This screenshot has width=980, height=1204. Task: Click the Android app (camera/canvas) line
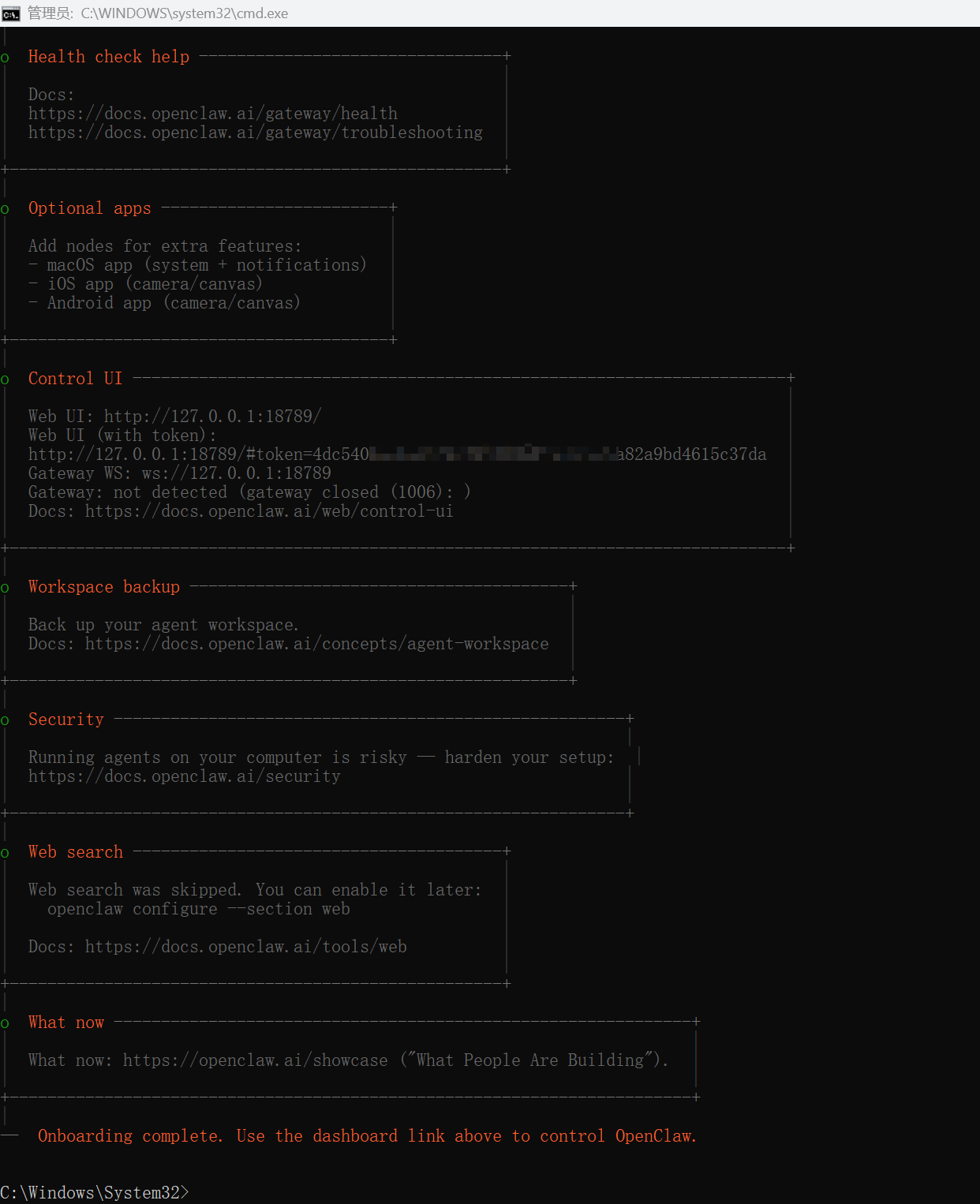(x=164, y=303)
